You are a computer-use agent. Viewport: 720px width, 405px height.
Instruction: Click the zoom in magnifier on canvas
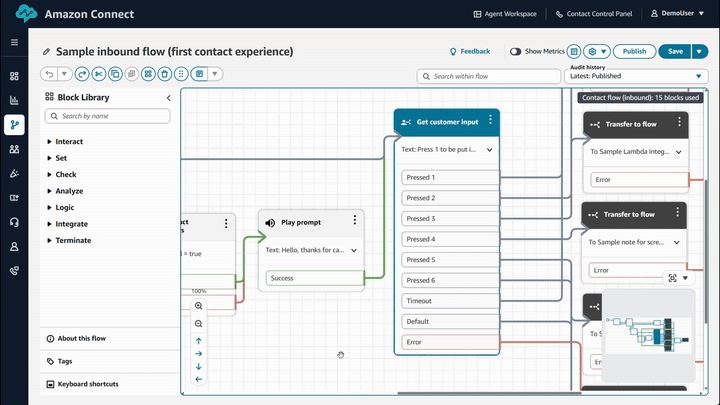pyautogui.click(x=198, y=306)
